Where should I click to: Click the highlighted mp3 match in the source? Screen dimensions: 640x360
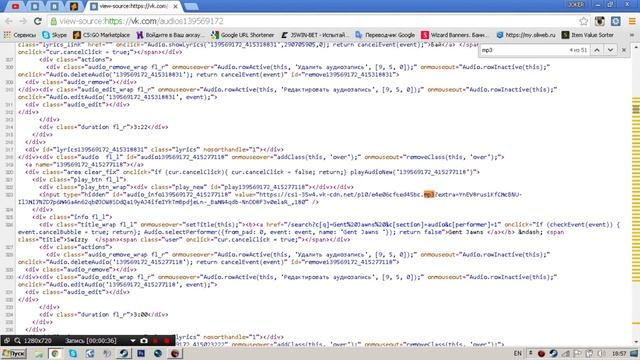point(429,194)
